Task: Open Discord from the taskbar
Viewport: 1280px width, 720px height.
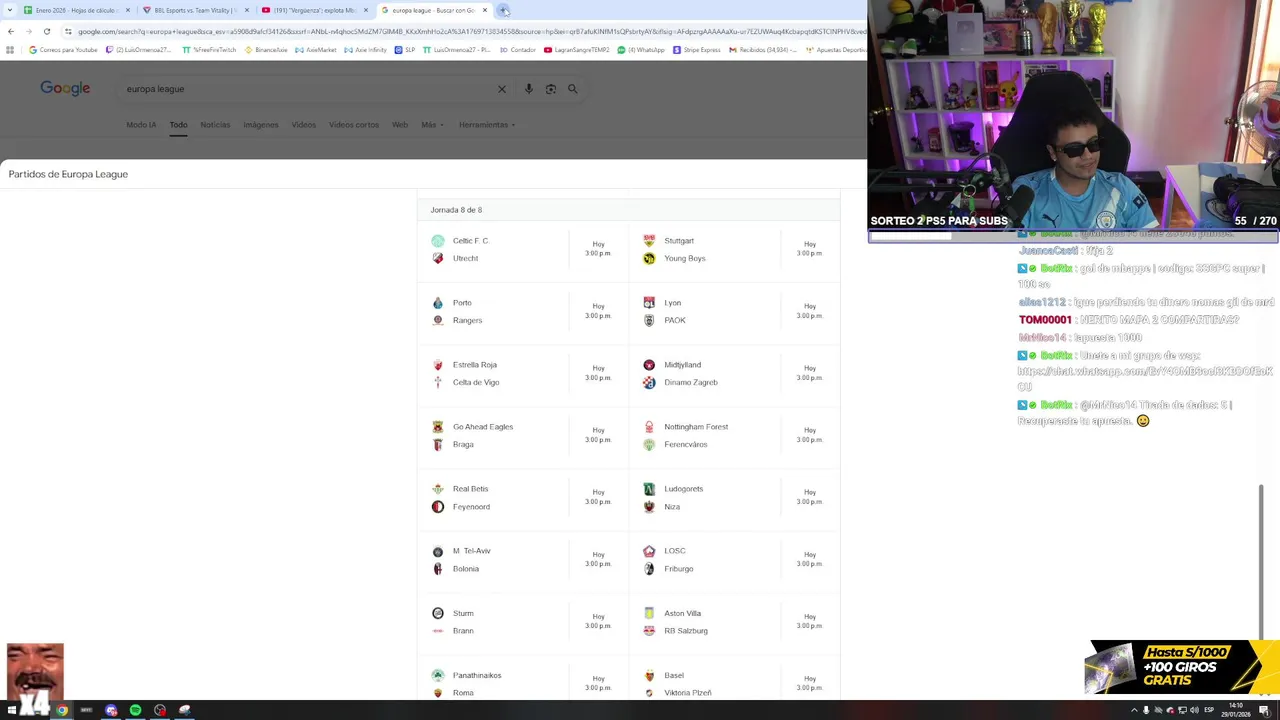Action: pyautogui.click(x=111, y=710)
